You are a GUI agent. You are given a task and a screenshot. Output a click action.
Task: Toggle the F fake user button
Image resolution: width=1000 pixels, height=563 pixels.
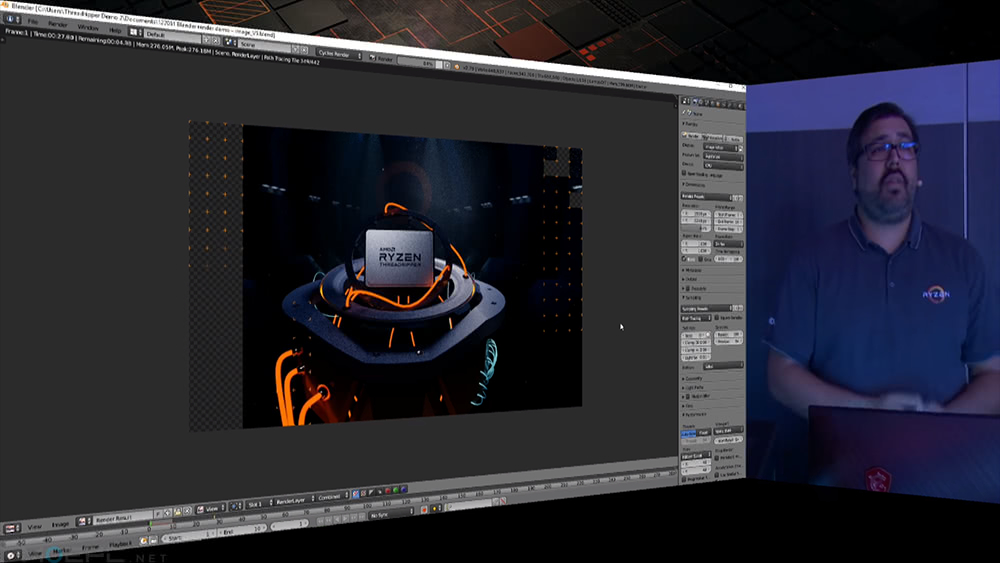click(158, 513)
